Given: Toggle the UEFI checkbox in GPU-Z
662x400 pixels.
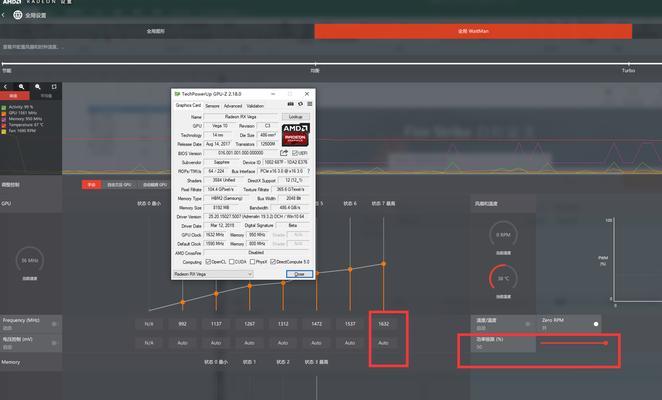Looking at the screenshot, I should point(295,153).
